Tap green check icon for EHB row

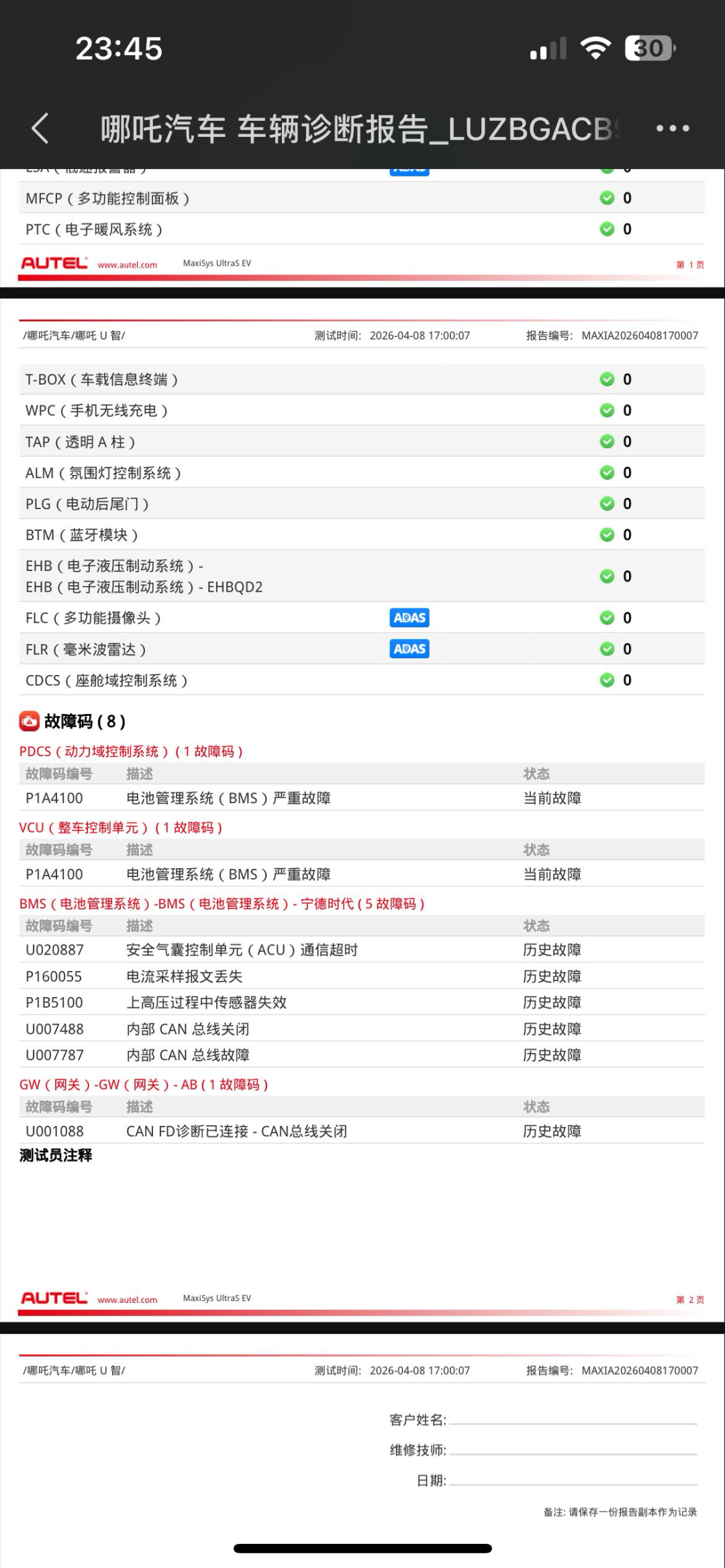[x=607, y=576]
